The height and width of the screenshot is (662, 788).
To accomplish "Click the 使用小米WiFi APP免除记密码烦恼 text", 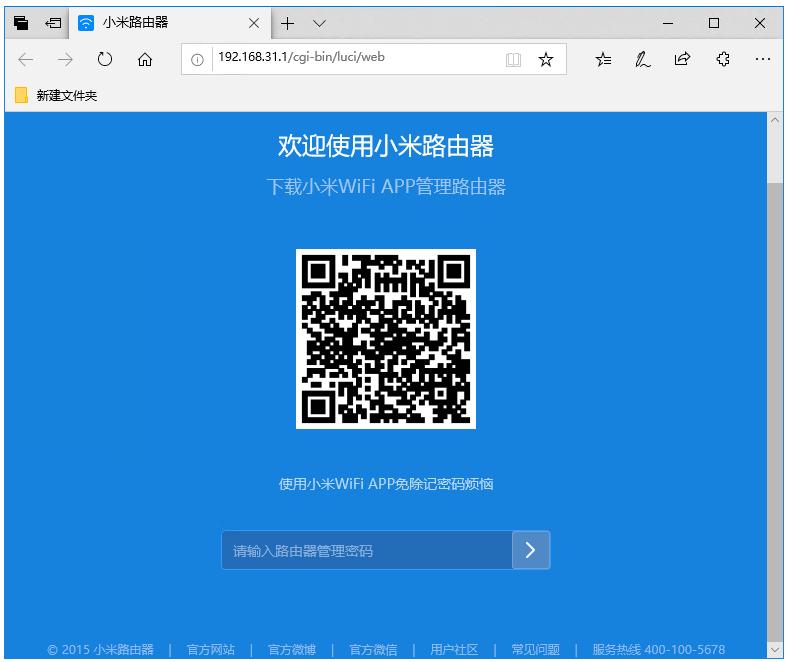I will coord(386,484).
